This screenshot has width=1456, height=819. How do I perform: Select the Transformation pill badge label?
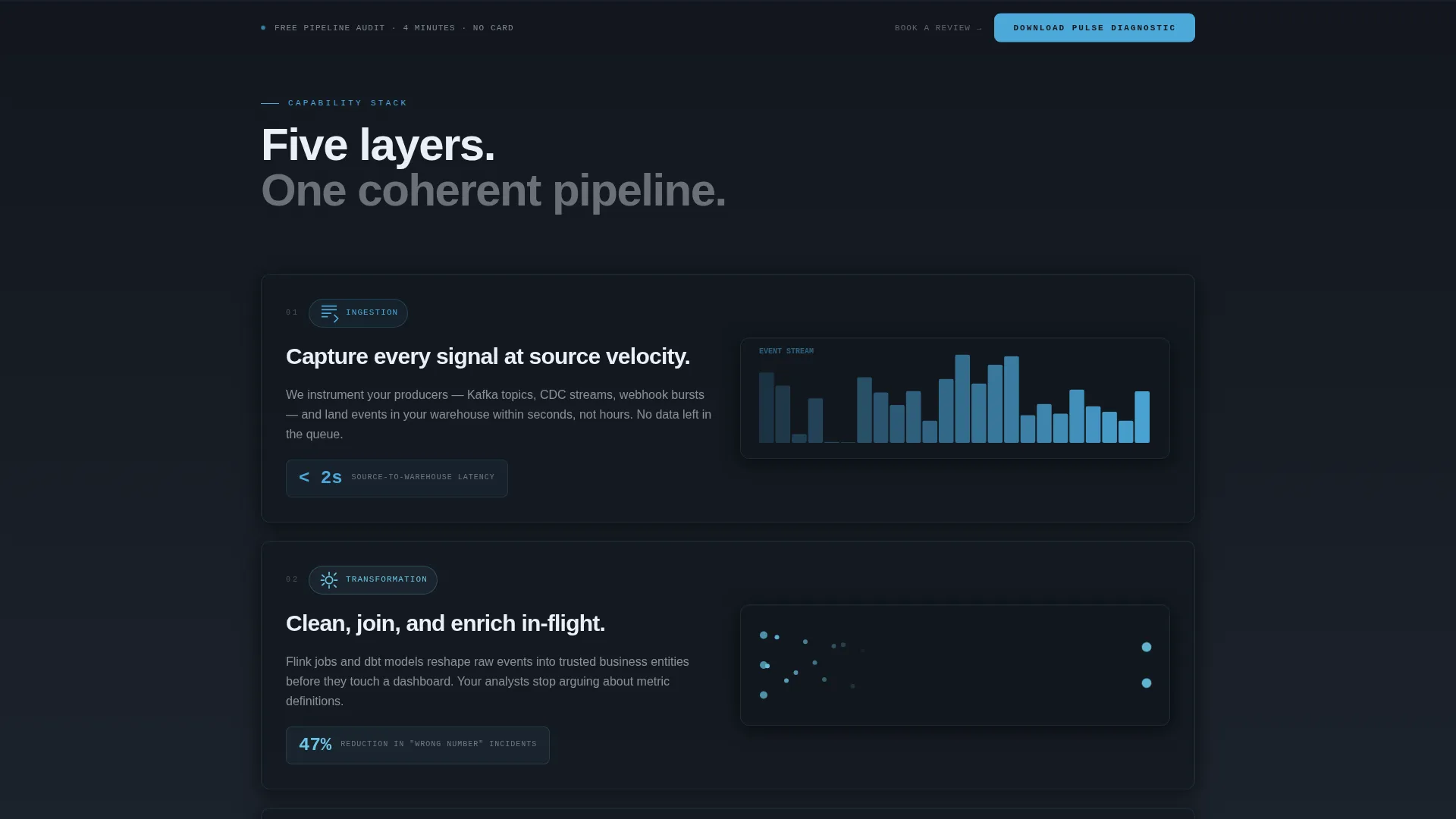tap(373, 580)
